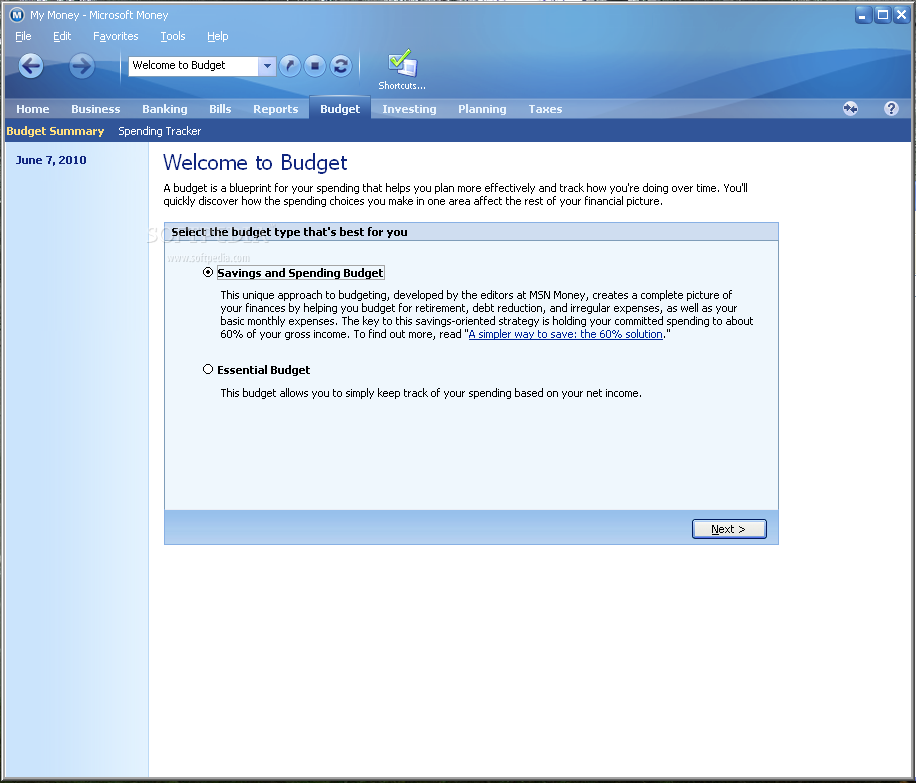This screenshot has height=783, width=916.
Task: Go to the Planning tab
Action: 482,109
